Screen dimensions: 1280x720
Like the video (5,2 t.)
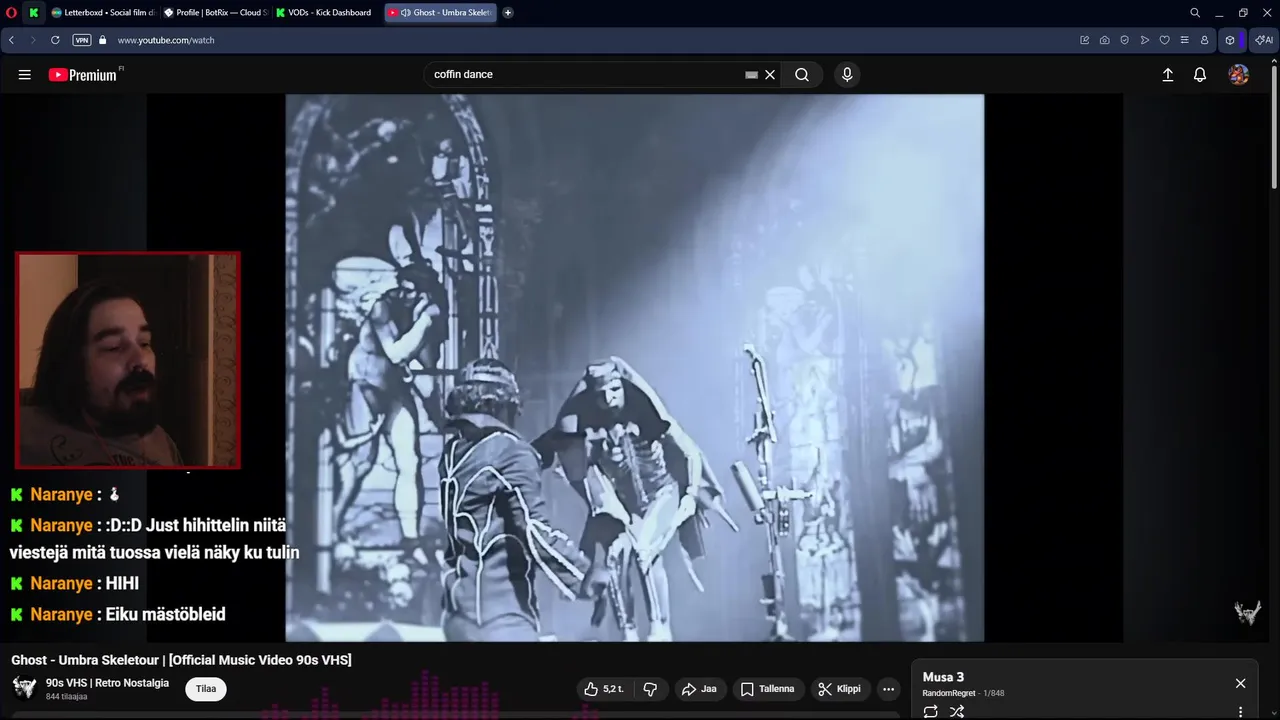(604, 689)
